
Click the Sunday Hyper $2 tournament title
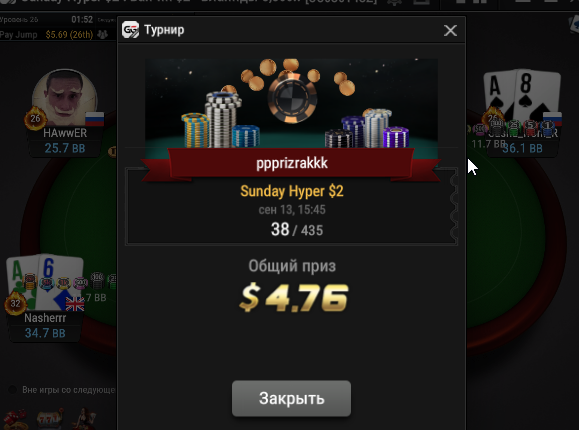(292, 191)
